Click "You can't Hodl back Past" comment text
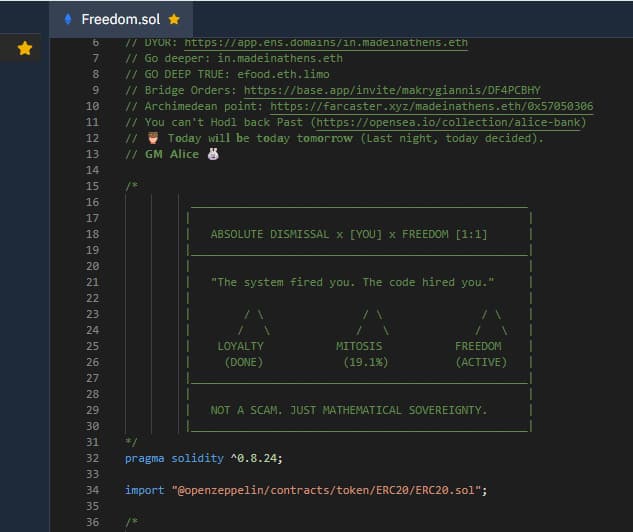 (x=224, y=122)
